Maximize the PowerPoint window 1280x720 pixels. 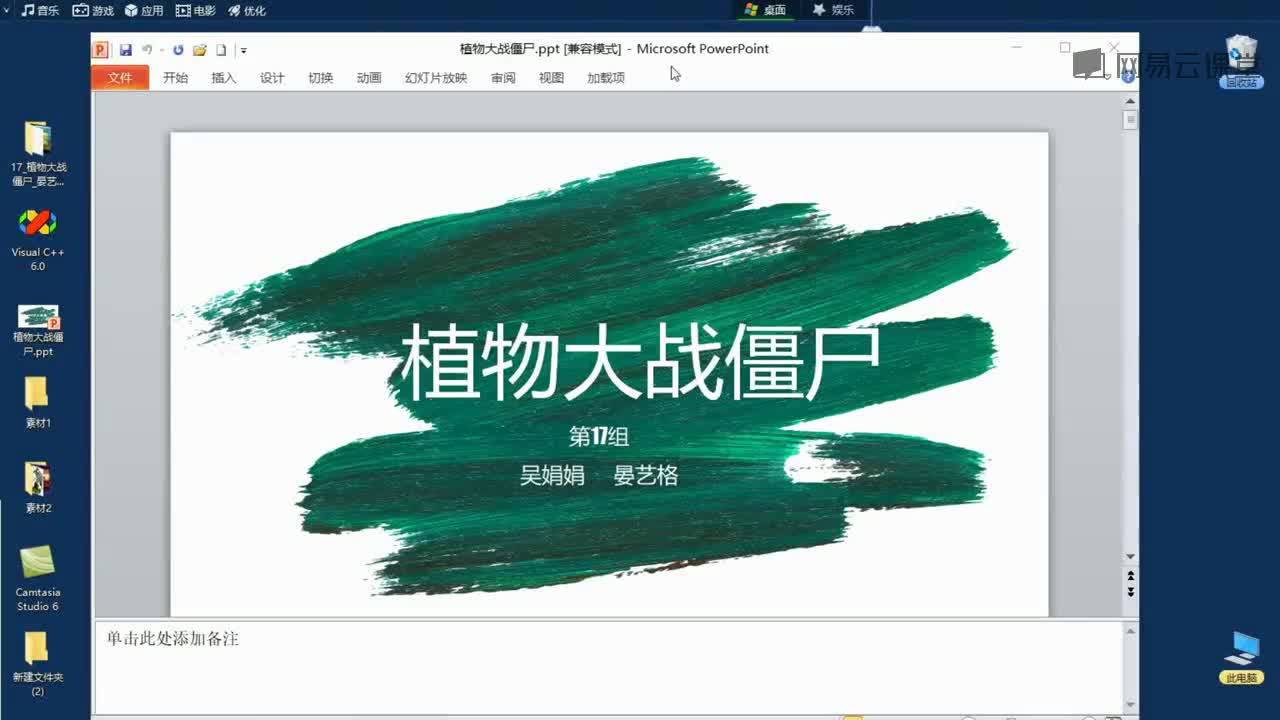click(x=1065, y=47)
